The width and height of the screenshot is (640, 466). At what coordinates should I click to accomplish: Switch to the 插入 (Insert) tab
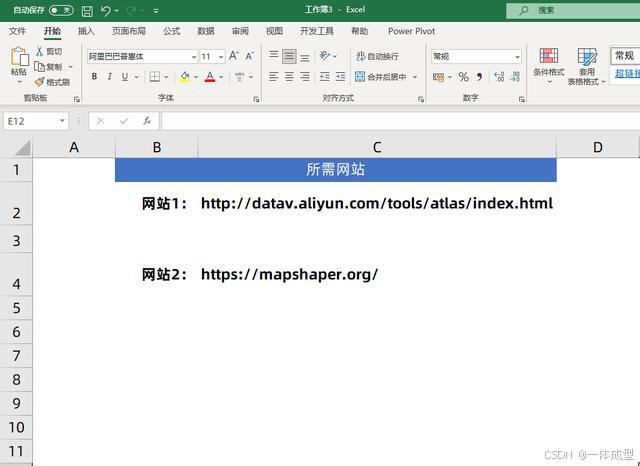tap(86, 31)
